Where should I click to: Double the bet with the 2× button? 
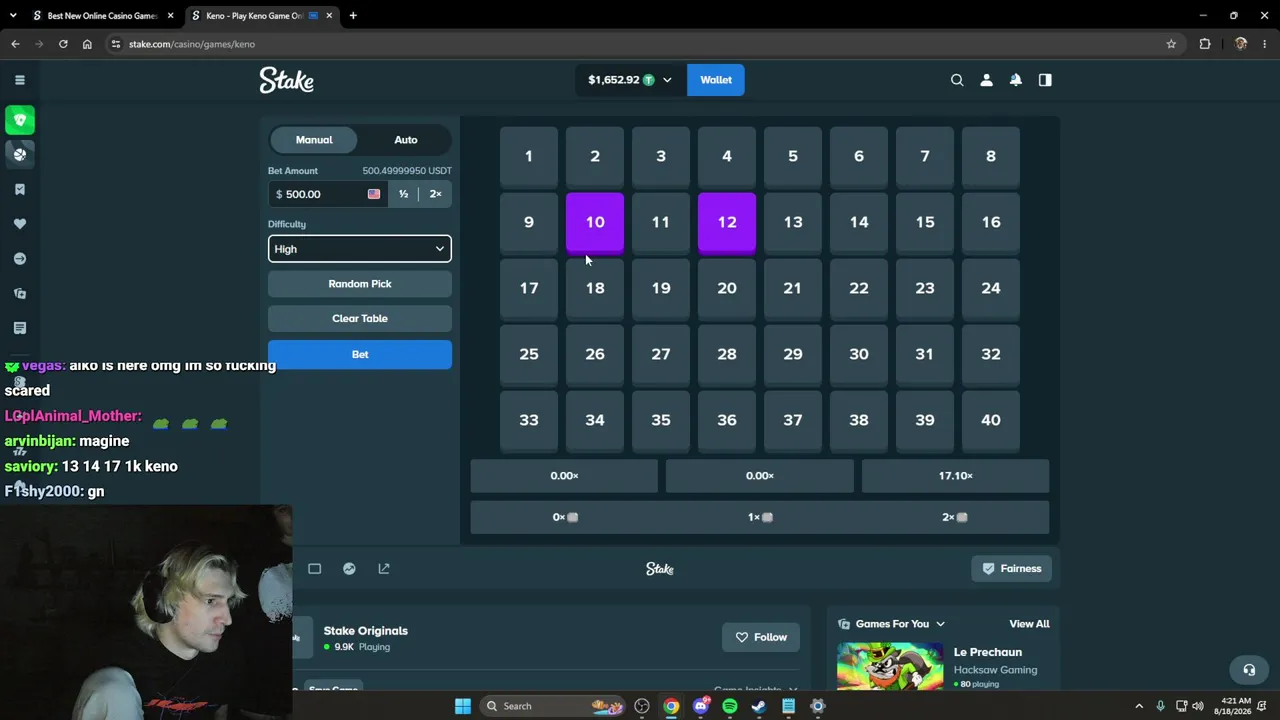click(435, 194)
